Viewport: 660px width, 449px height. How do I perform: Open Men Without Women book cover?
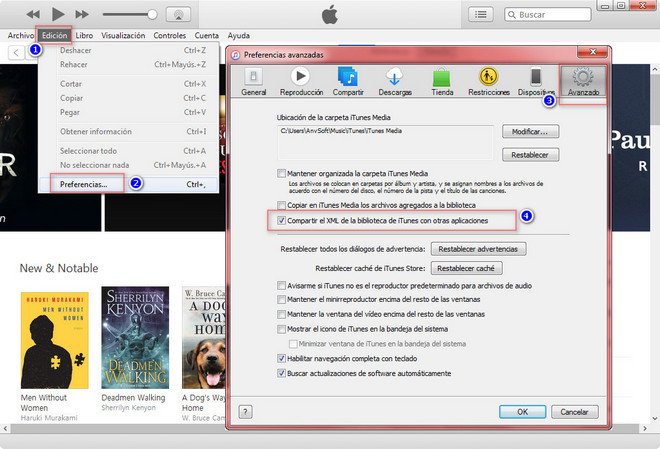pos(55,340)
